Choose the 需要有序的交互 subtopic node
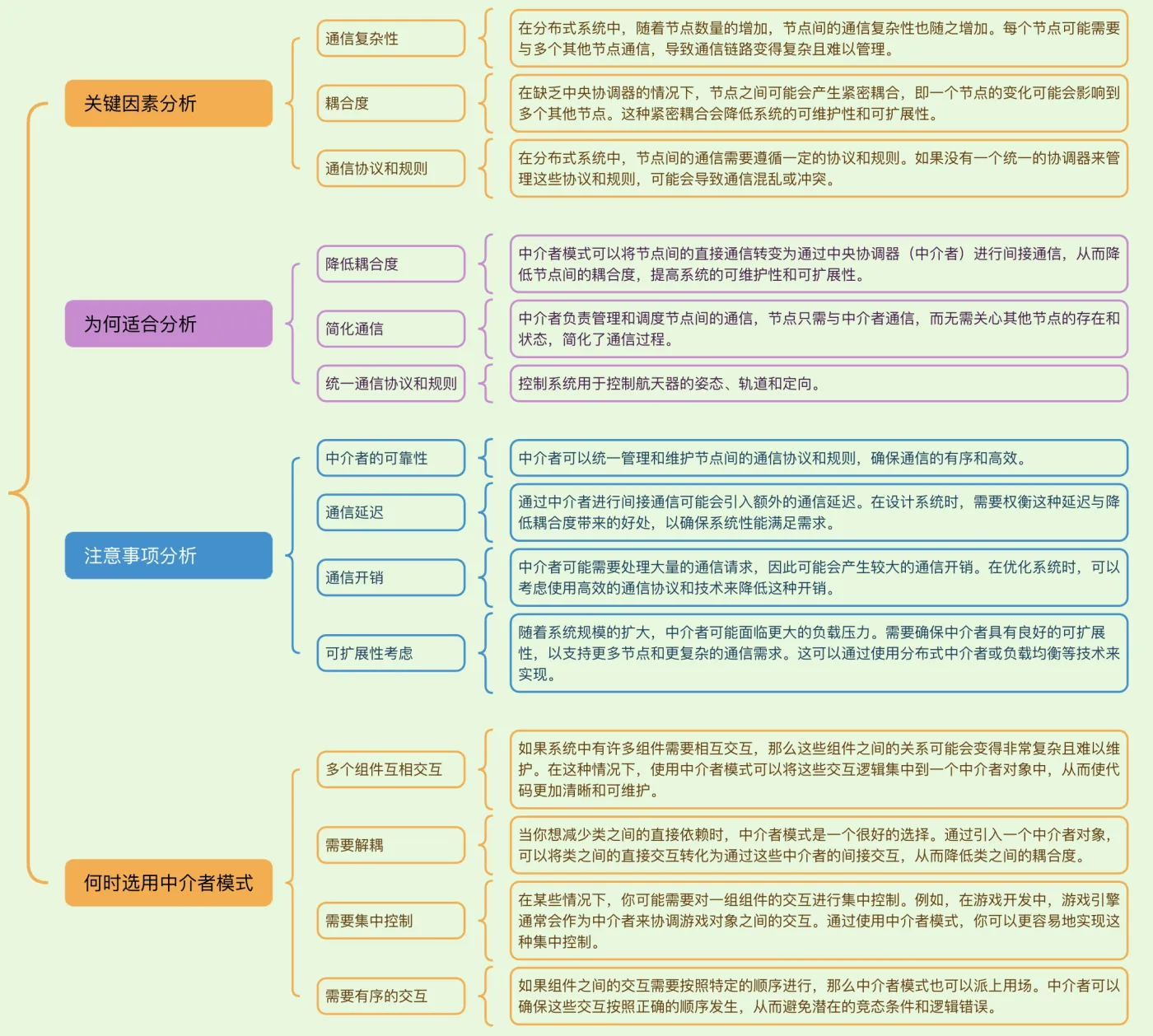 391,996
